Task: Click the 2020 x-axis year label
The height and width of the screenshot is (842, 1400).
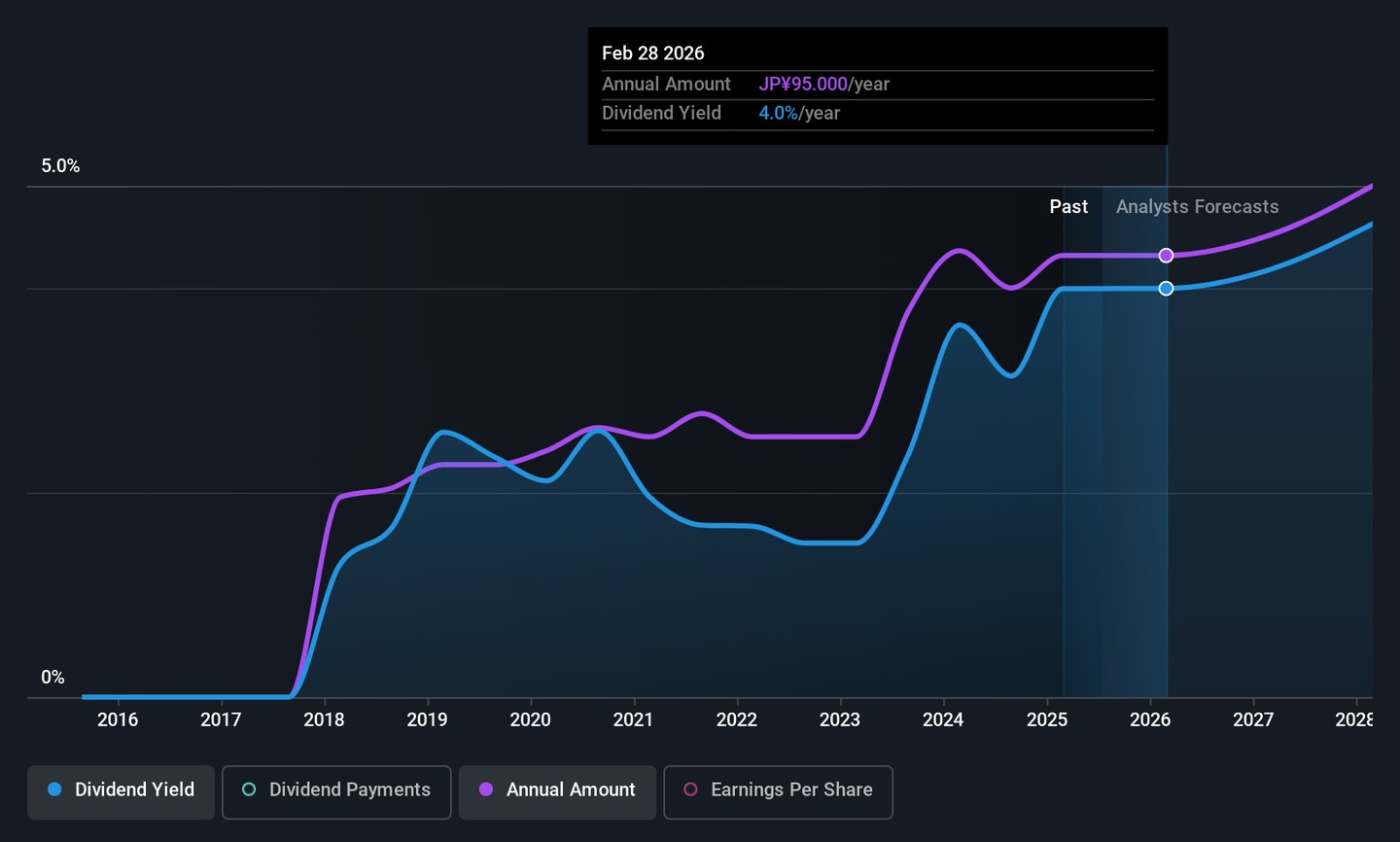Action: [x=530, y=720]
